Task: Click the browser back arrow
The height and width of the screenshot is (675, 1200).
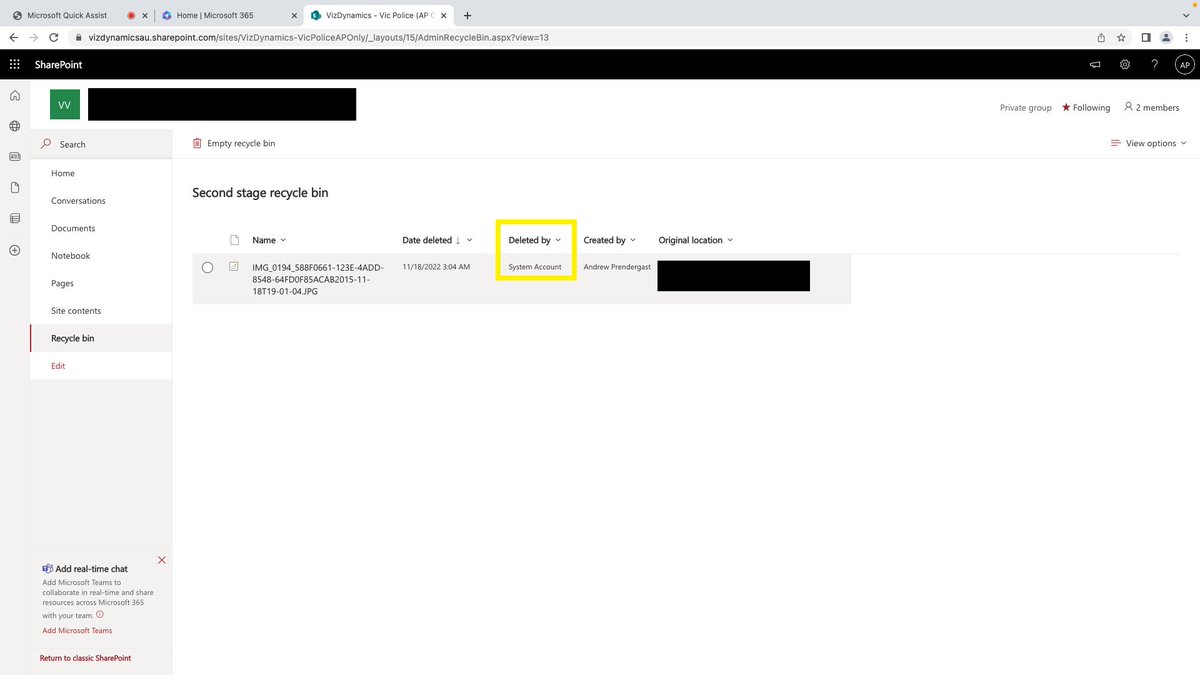Action: tap(14, 37)
